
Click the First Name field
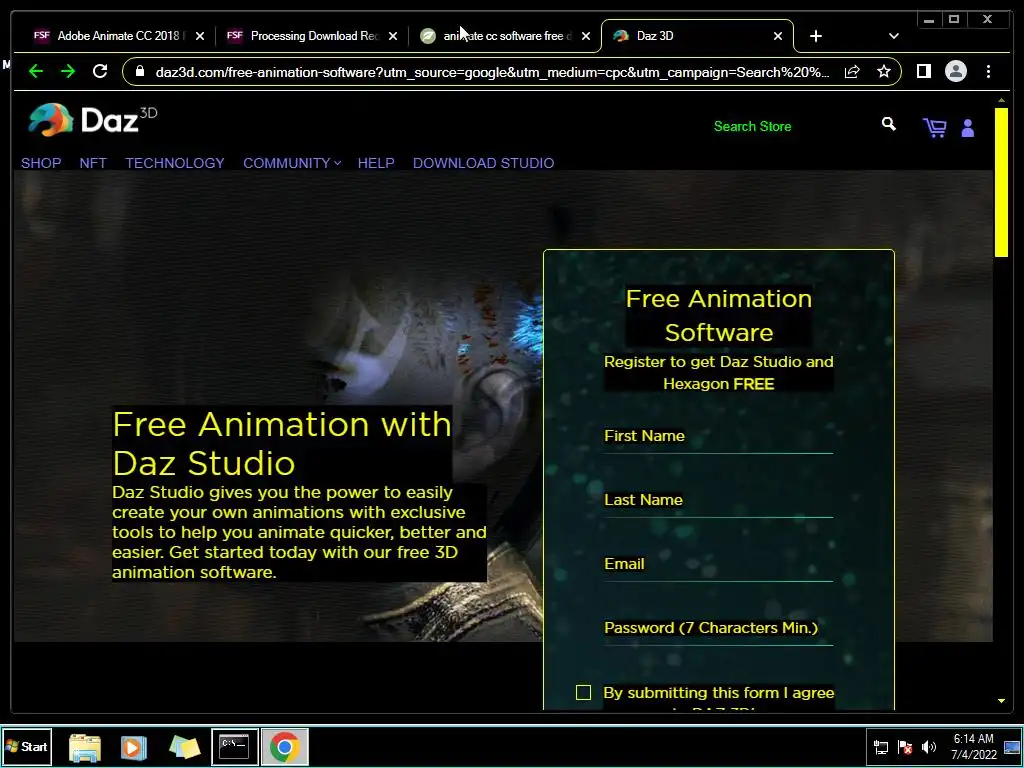point(718,436)
